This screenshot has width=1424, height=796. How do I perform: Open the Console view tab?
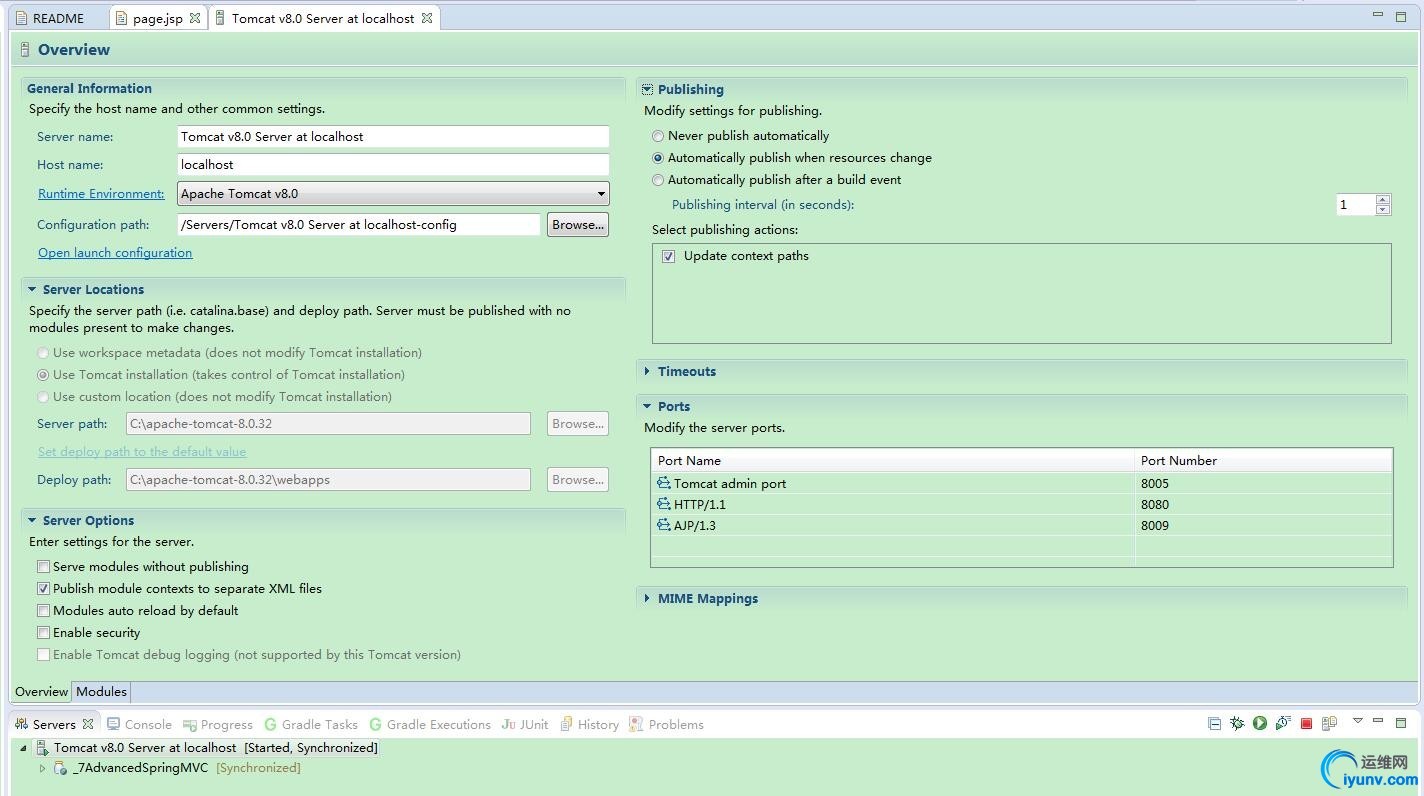pos(139,724)
